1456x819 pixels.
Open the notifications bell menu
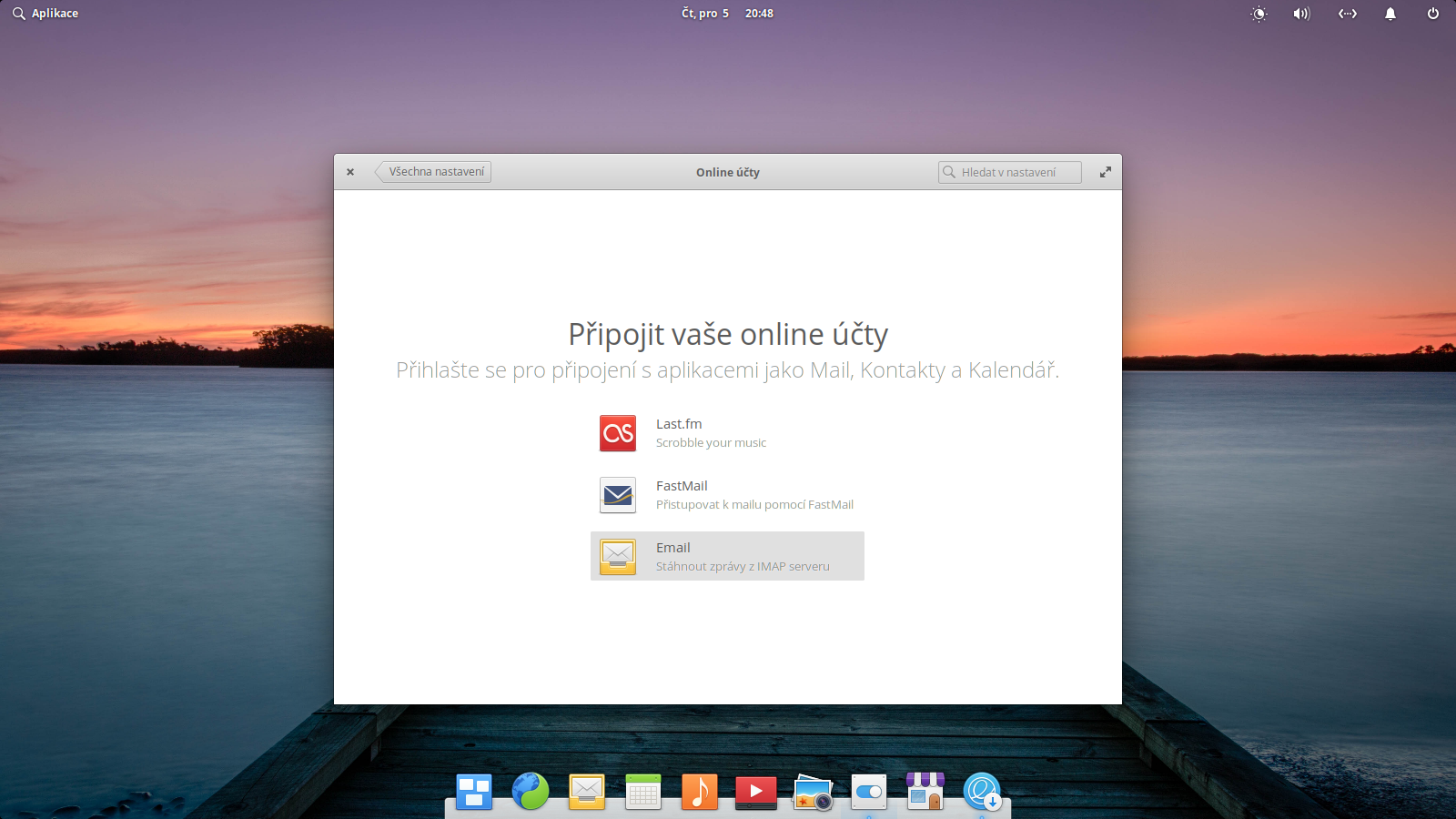point(1390,14)
